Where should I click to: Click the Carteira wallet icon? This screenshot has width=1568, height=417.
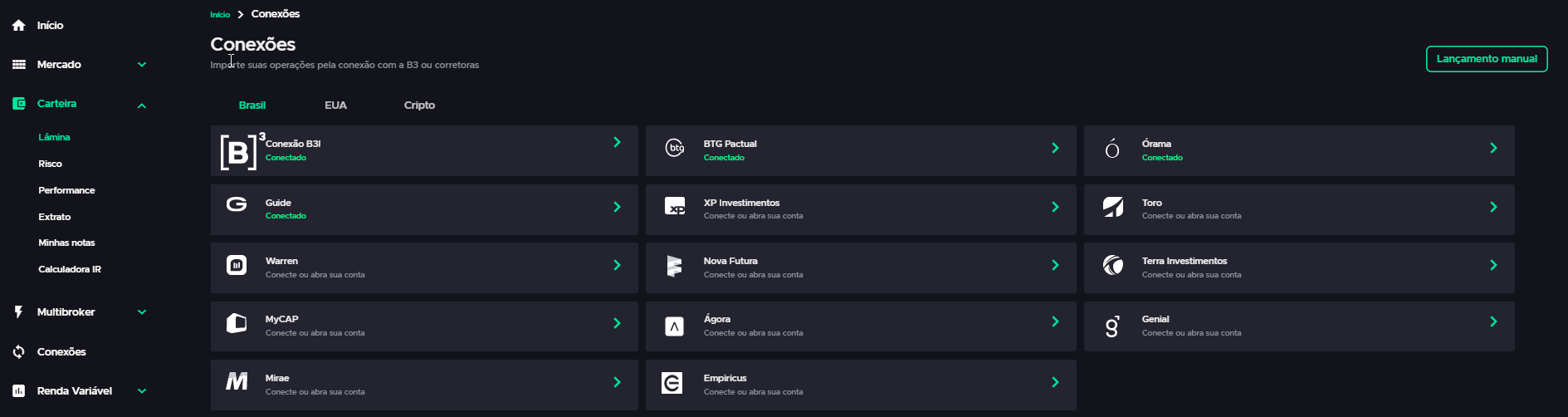[18, 104]
